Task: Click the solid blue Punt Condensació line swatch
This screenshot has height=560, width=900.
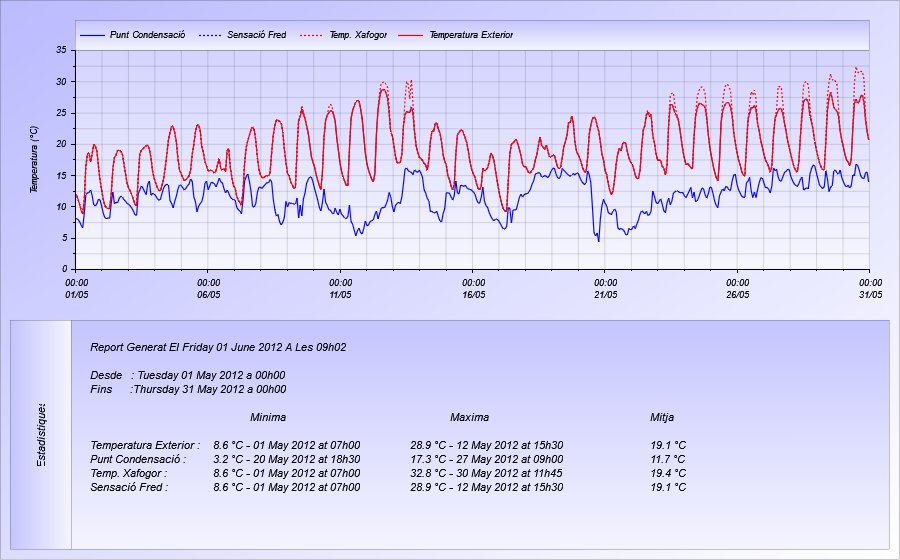Action: [x=91, y=35]
